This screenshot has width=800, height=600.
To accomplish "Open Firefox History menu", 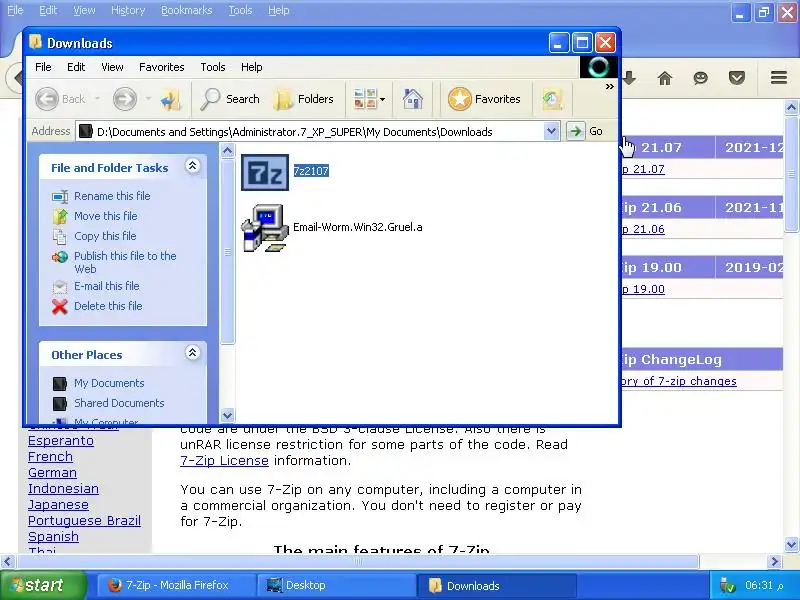I will [x=128, y=10].
